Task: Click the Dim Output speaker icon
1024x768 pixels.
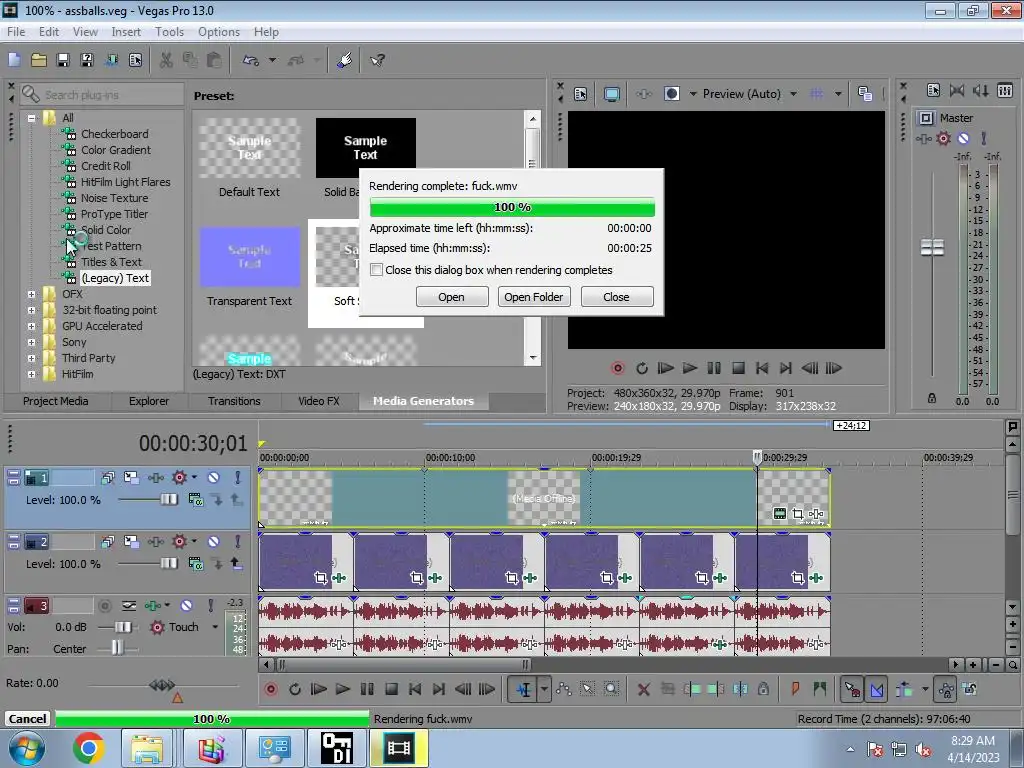Action: coord(980,90)
